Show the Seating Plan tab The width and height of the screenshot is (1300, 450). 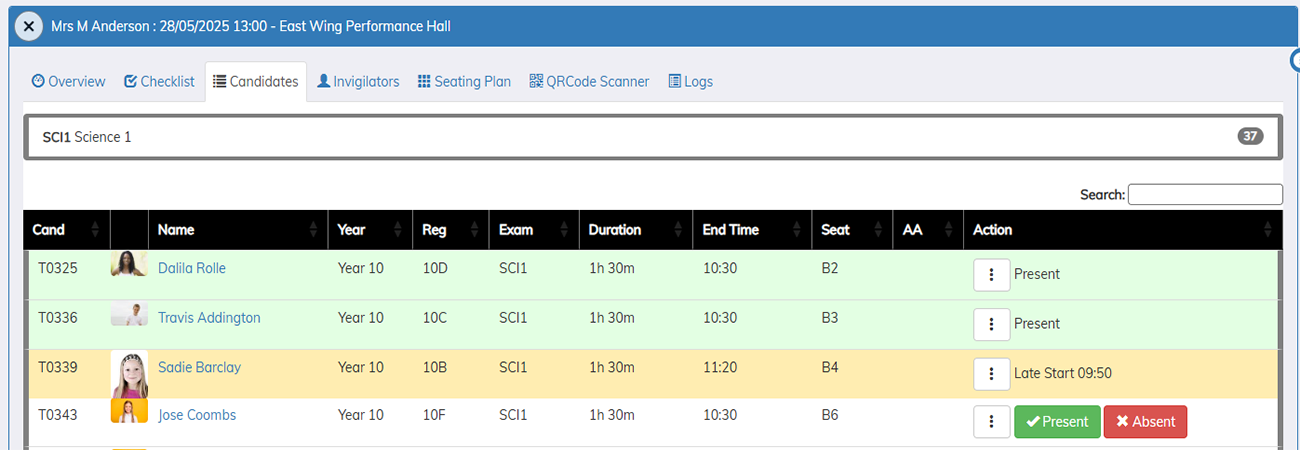pyautogui.click(x=464, y=82)
